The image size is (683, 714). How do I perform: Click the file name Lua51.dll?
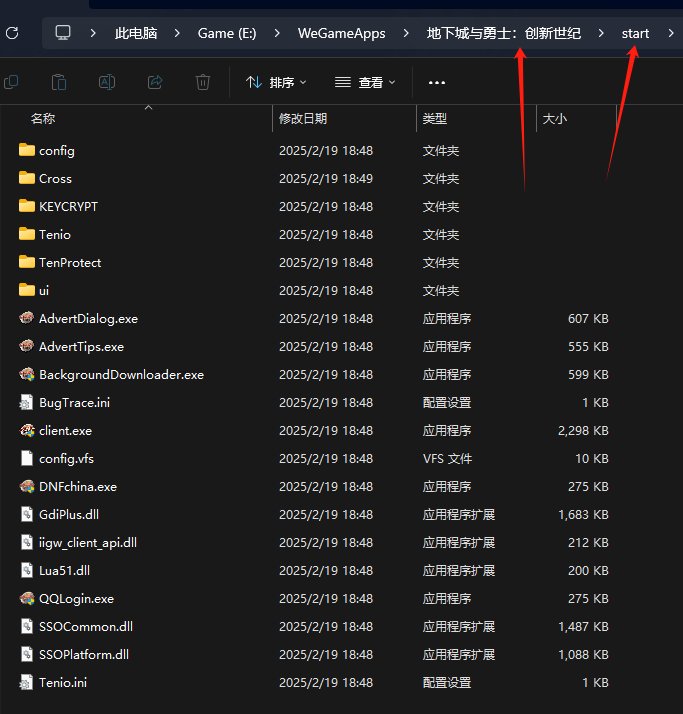[x=64, y=571]
